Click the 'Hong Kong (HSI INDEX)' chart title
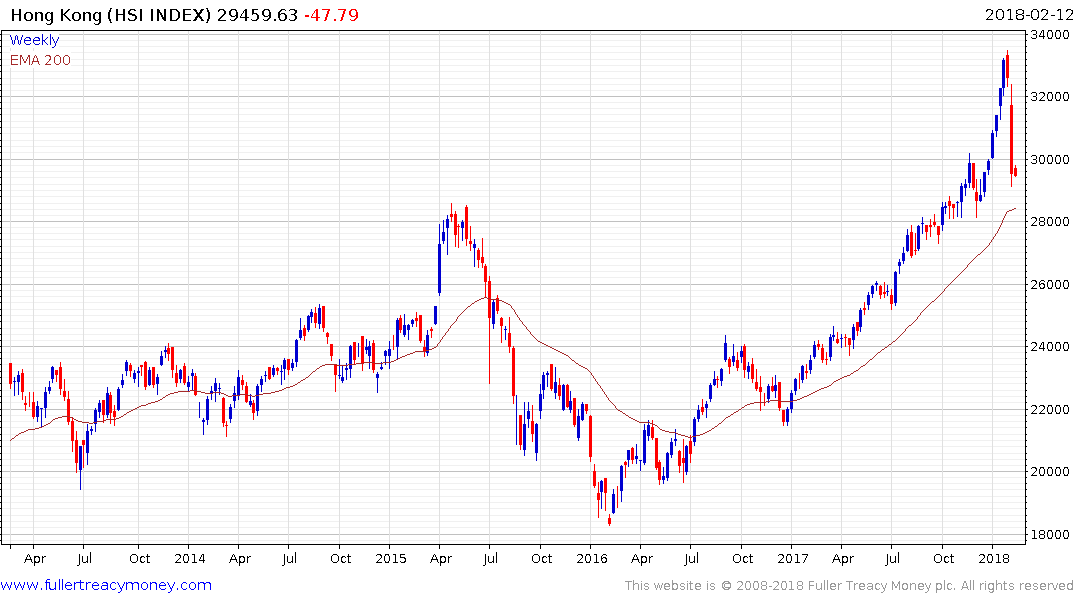The width and height of the screenshot is (1075, 600). [111, 15]
